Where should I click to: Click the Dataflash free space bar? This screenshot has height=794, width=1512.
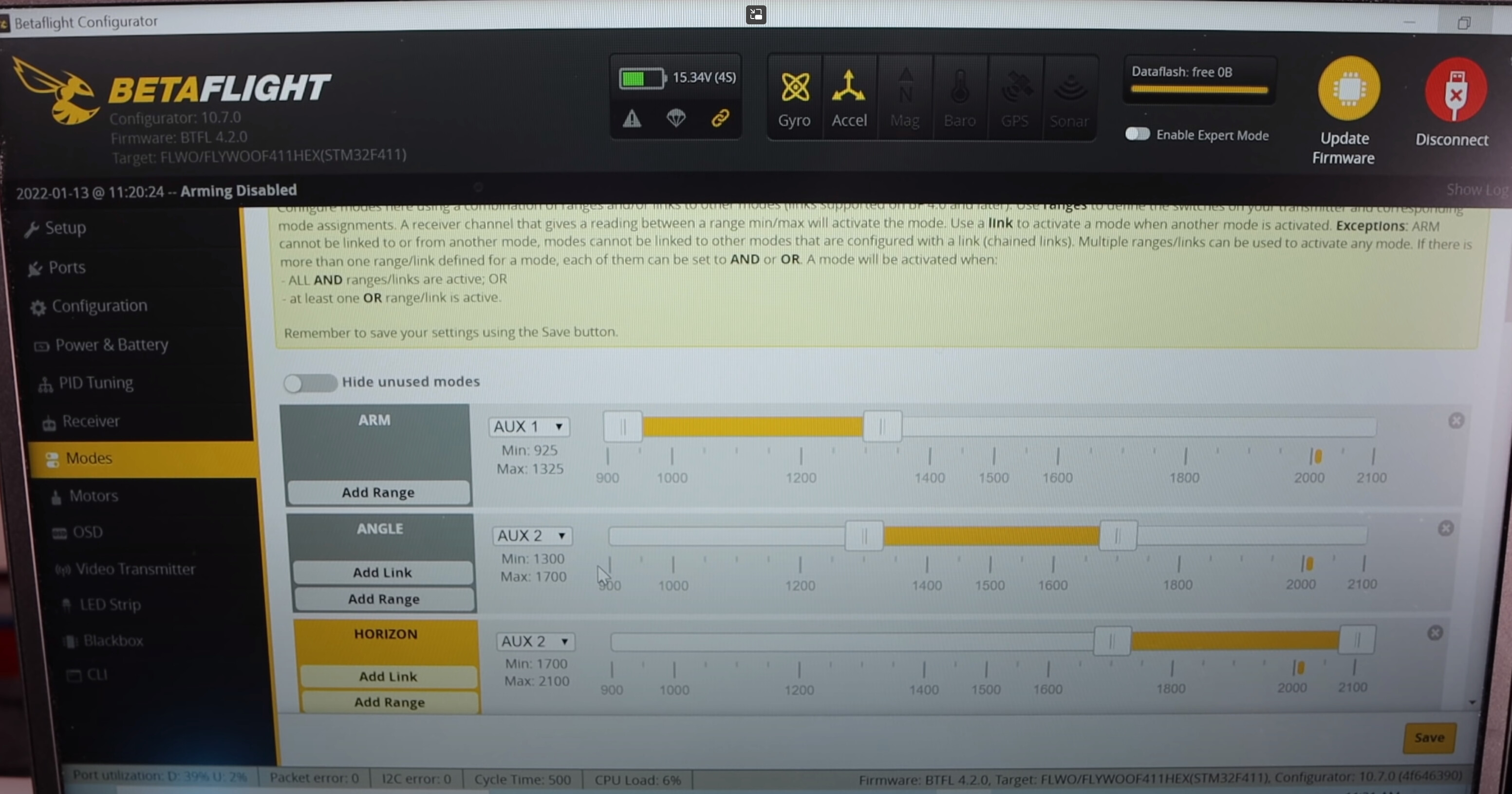point(1199,90)
